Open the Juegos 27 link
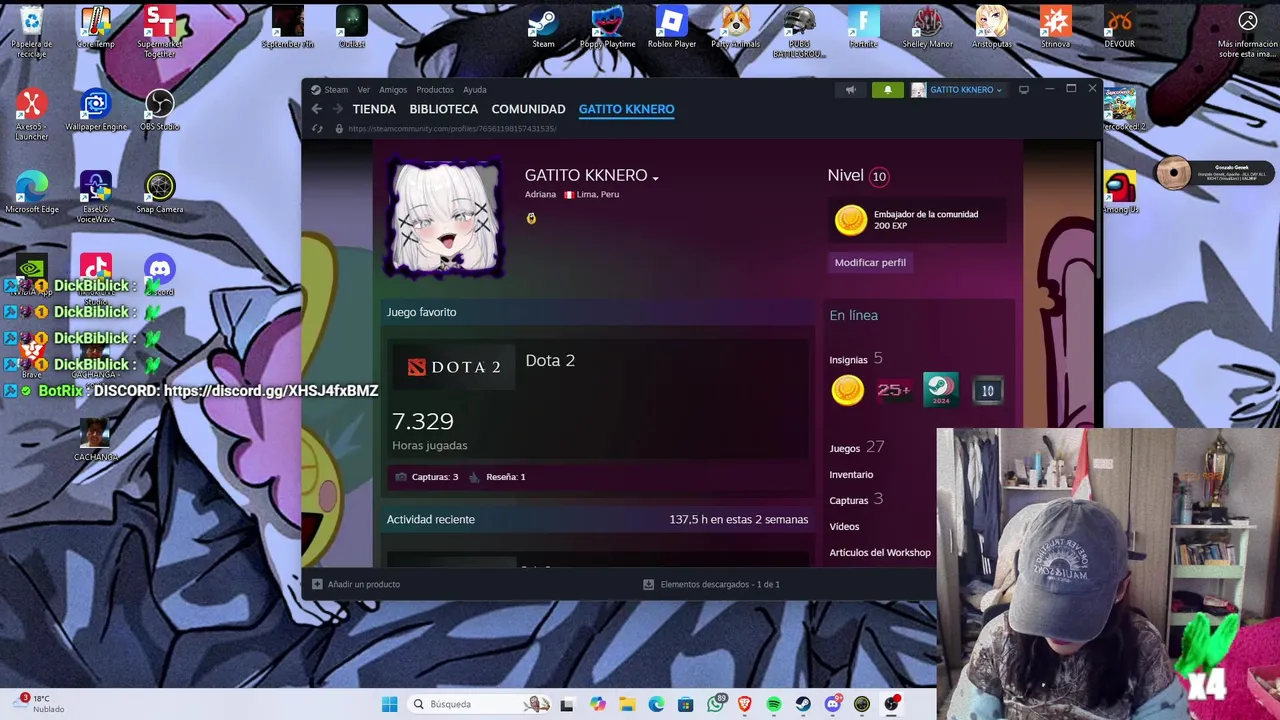This screenshot has width=1280, height=720. [856, 448]
